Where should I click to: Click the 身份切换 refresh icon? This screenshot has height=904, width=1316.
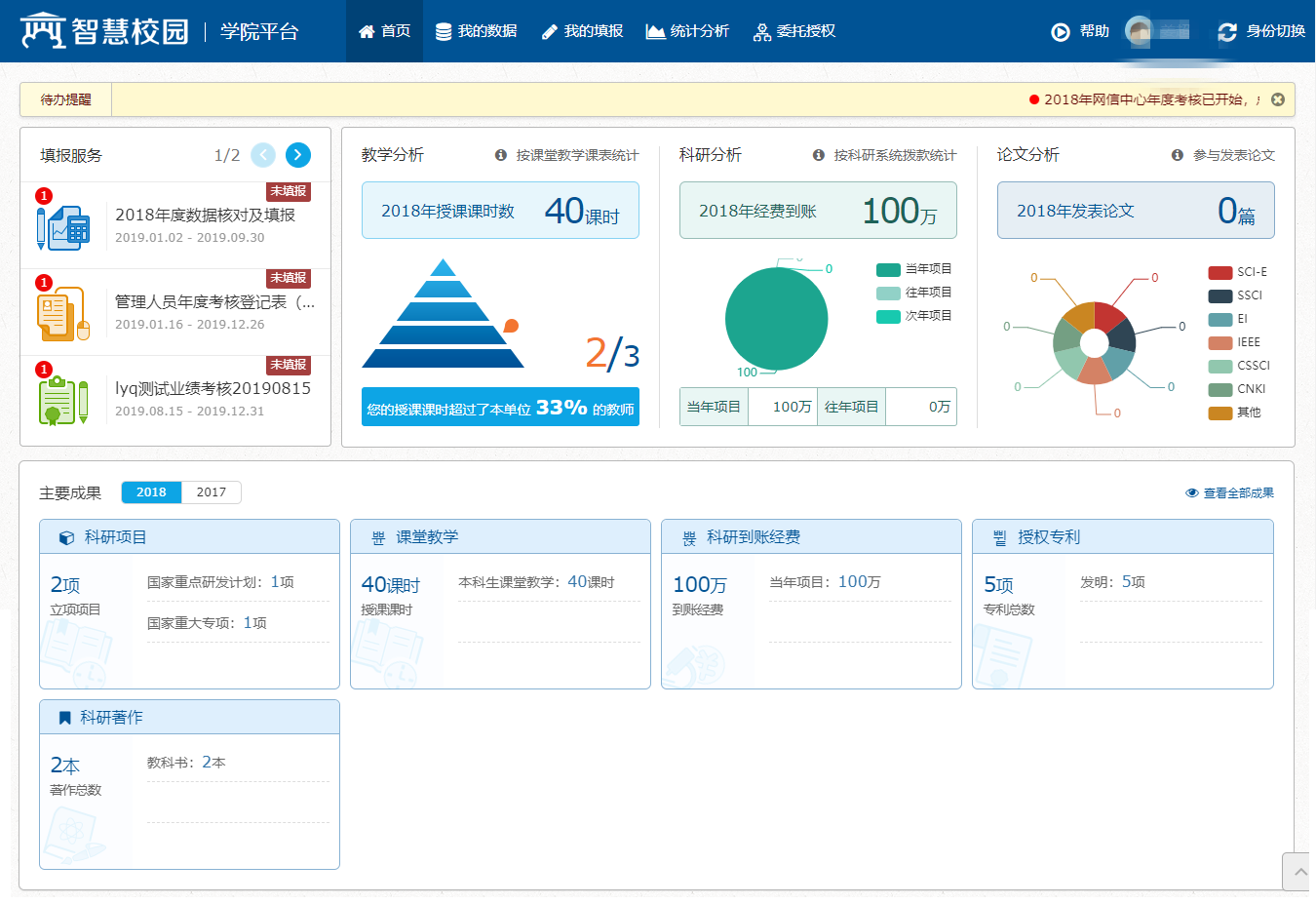click(x=1227, y=32)
